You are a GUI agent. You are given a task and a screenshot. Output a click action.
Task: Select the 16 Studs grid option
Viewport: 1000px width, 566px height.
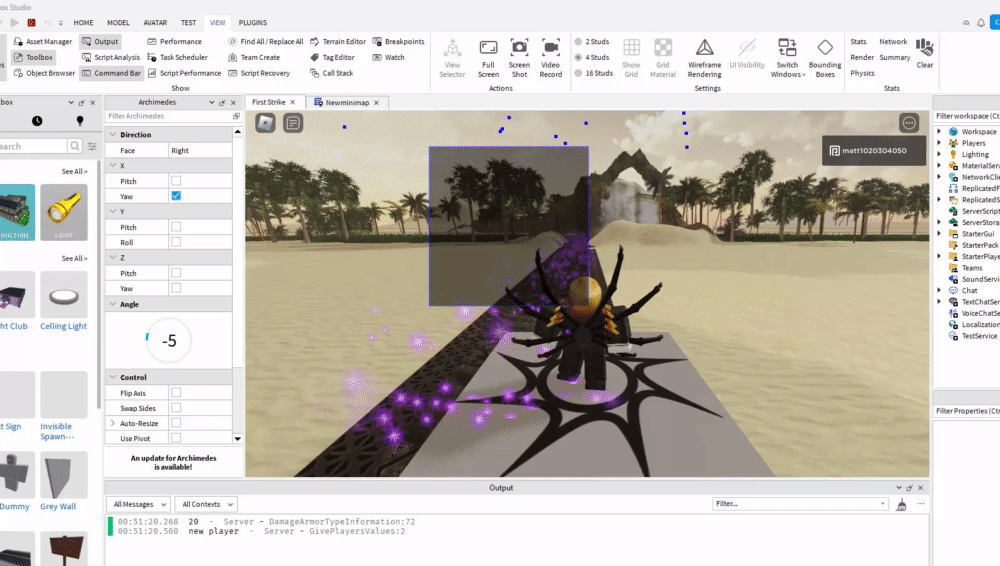coord(593,73)
